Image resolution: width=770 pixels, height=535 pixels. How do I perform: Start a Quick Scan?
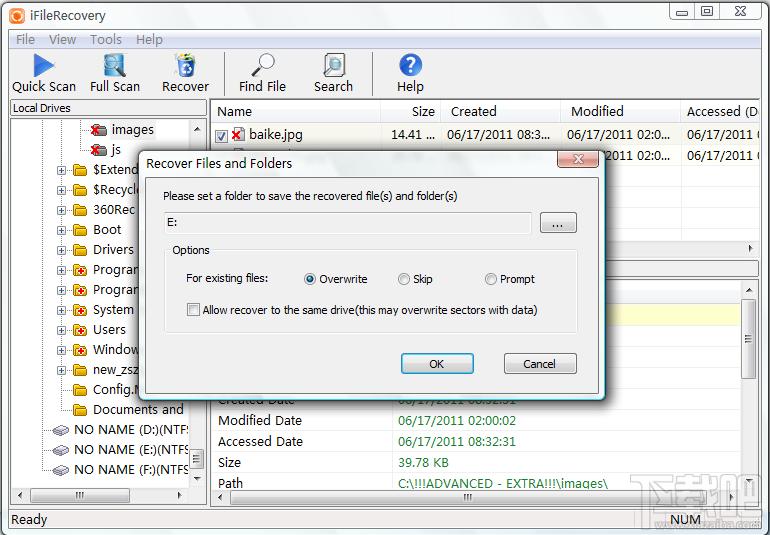(x=44, y=73)
